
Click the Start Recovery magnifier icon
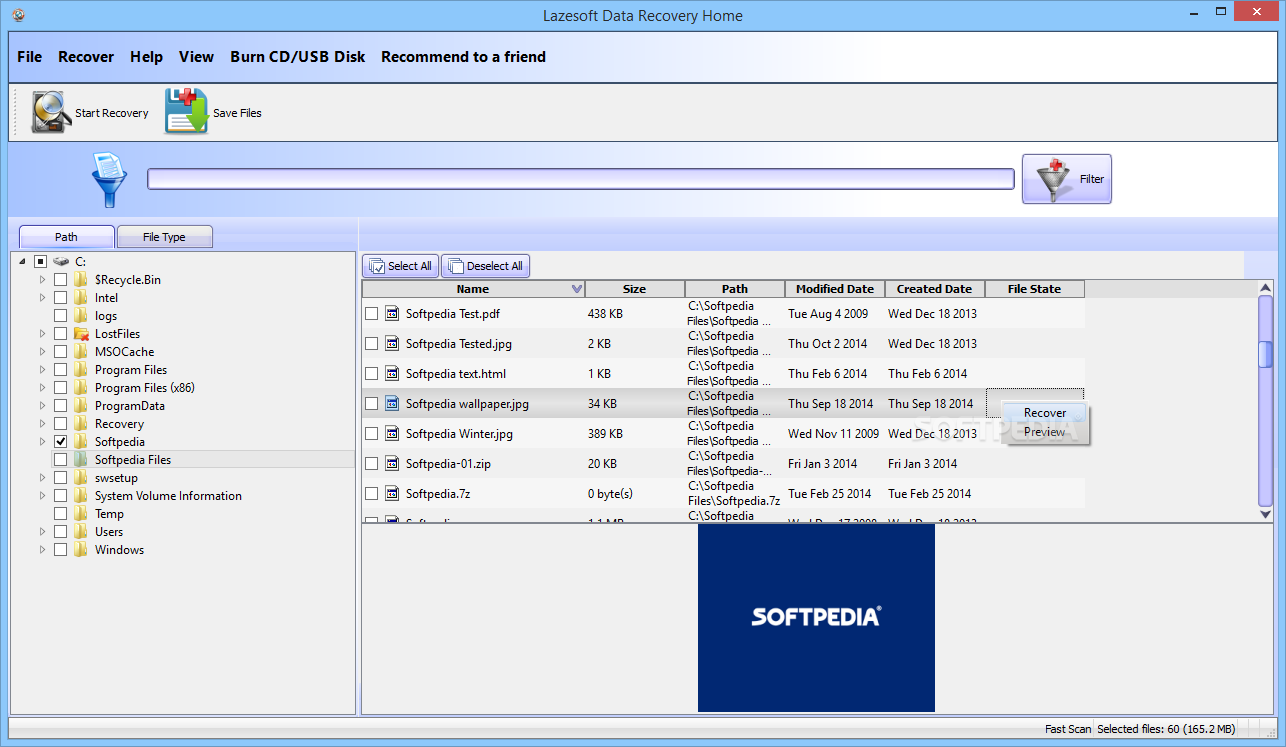point(52,112)
